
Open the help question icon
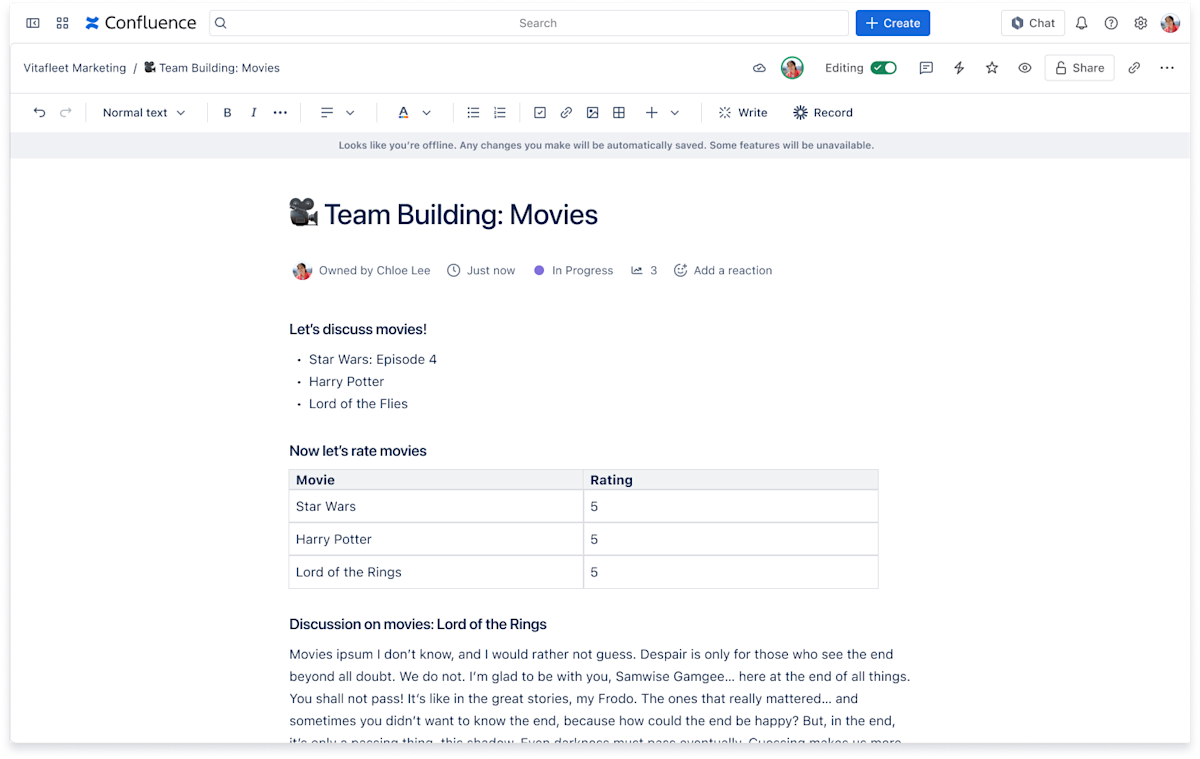click(x=1111, y=23)
